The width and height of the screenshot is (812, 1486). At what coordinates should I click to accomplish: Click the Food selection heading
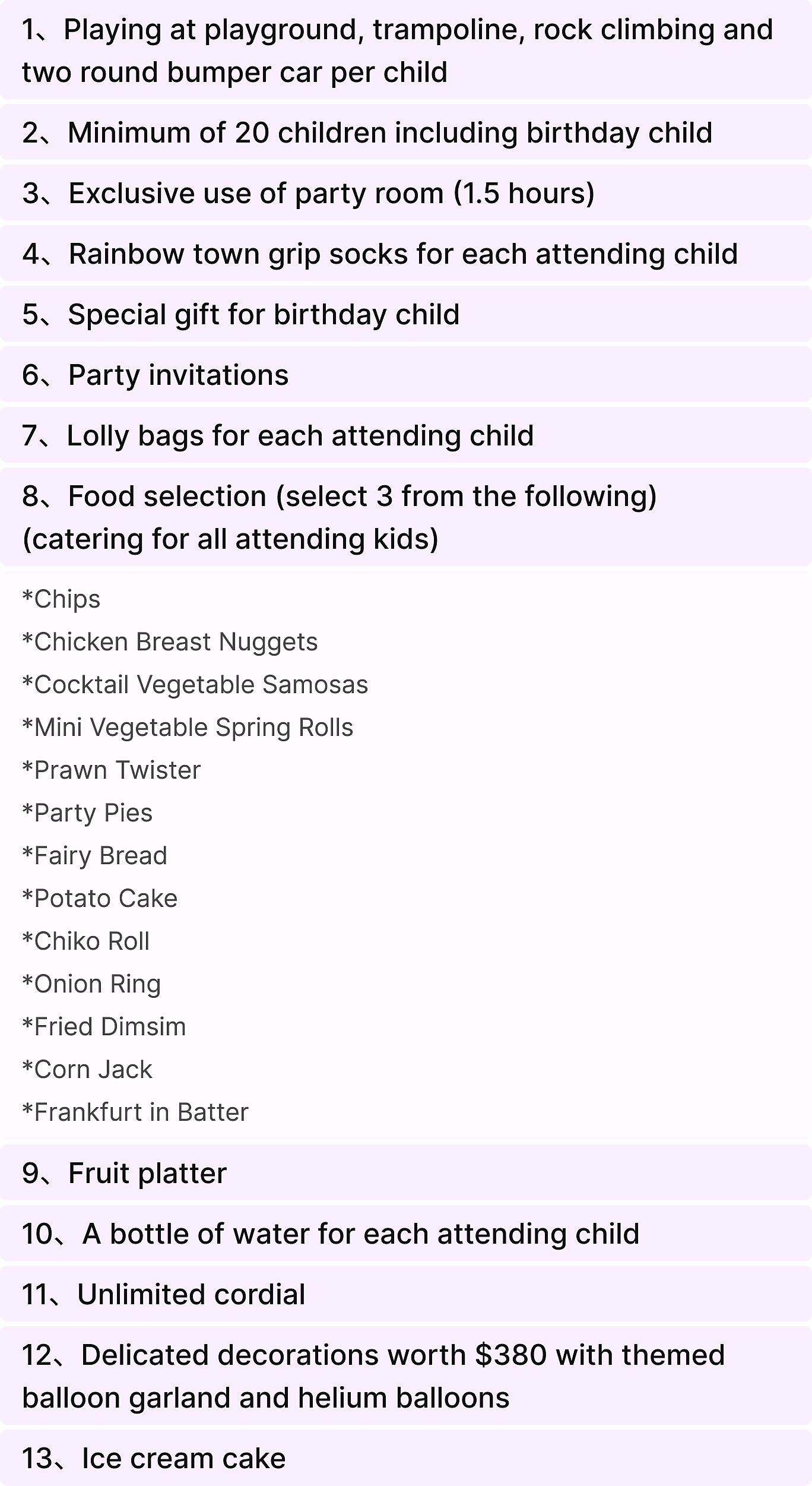click(x=406, y=517)
